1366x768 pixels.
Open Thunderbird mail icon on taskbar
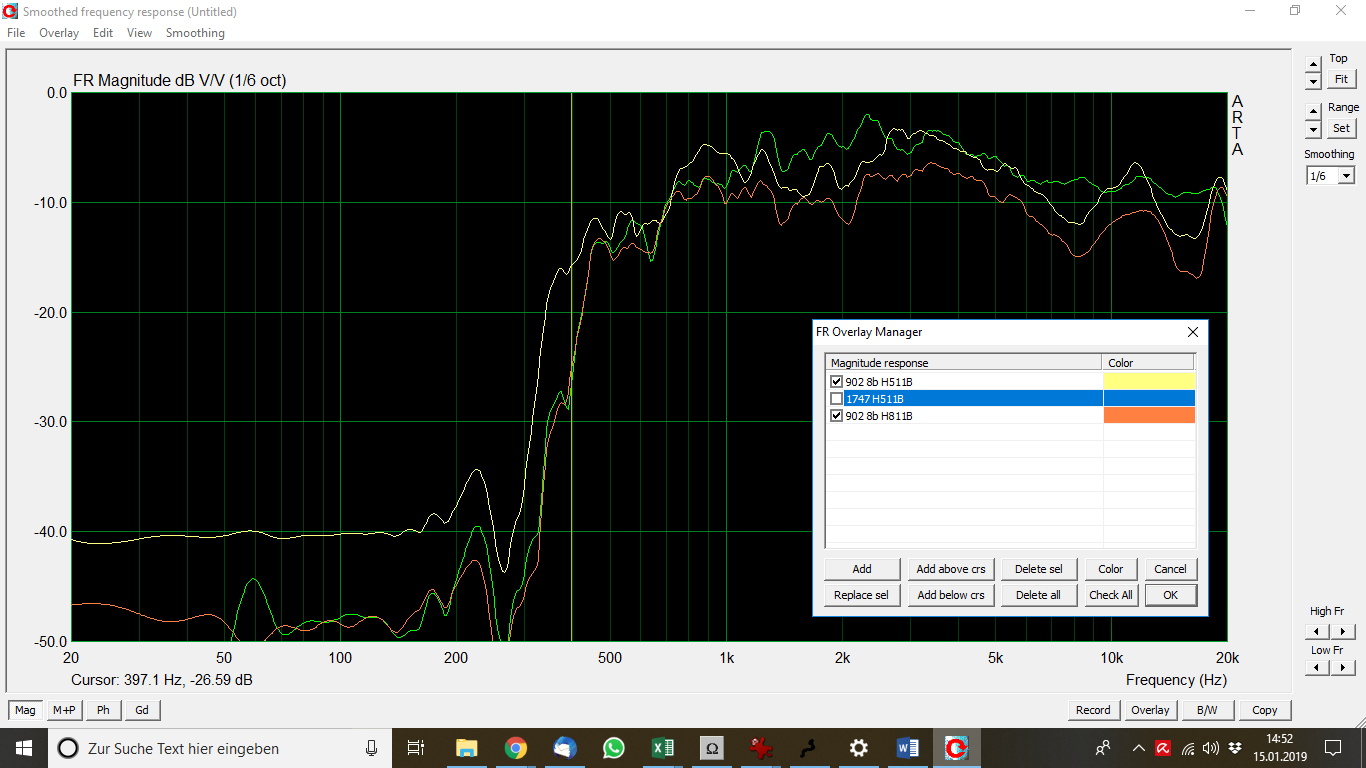point(564,748)
